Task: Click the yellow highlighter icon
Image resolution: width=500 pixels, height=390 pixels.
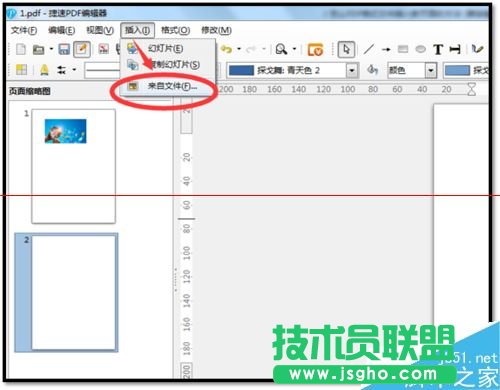Action: pos(44,70)
